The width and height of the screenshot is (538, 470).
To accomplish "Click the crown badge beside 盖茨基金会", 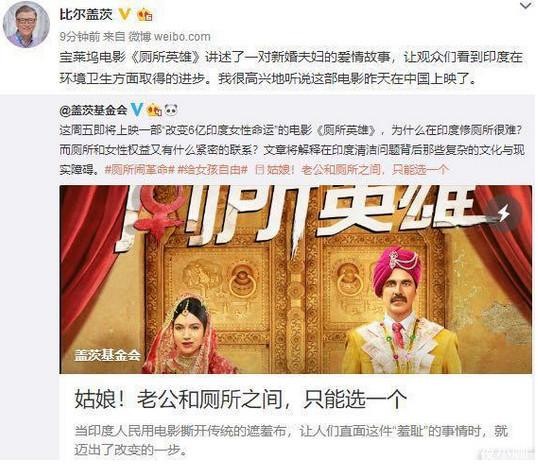I will (154, 110).
